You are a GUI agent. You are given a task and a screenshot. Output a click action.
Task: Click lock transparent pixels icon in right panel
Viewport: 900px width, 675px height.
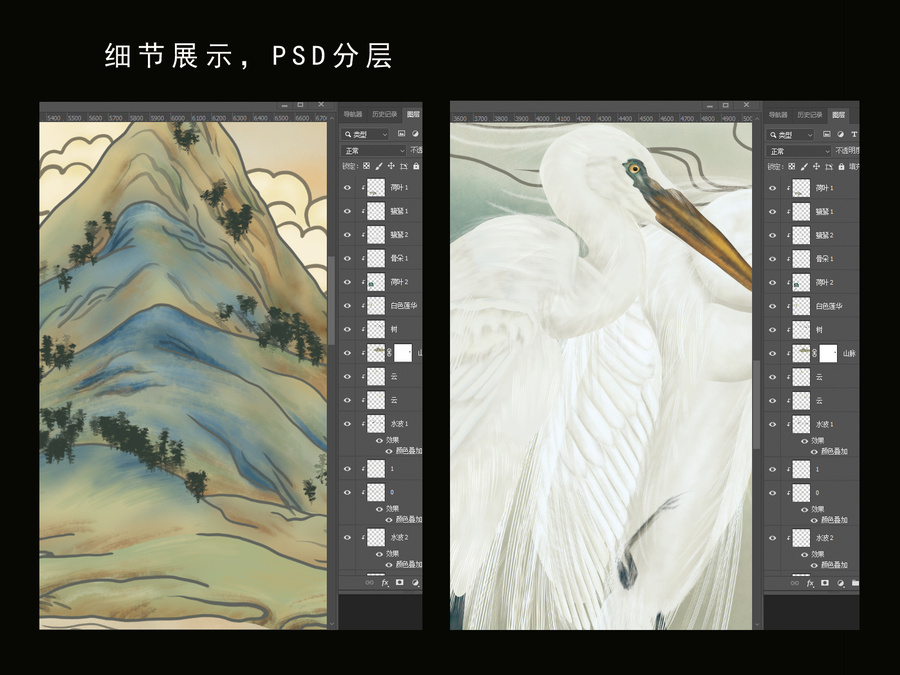792,166
